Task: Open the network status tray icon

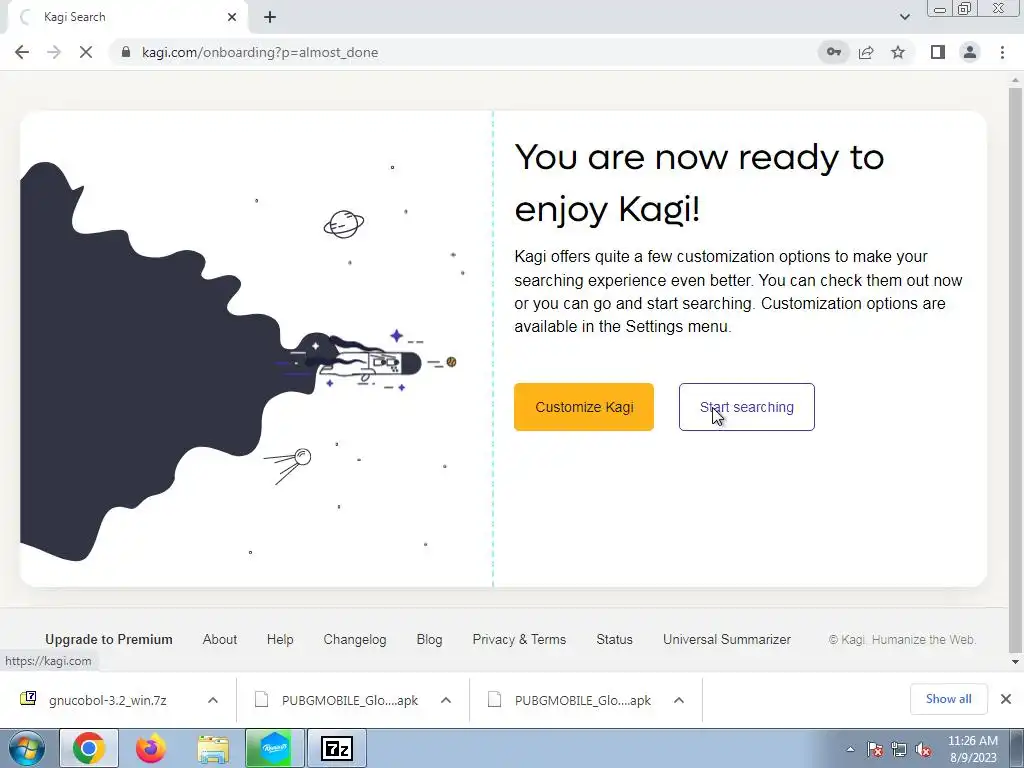Action: 899,750
